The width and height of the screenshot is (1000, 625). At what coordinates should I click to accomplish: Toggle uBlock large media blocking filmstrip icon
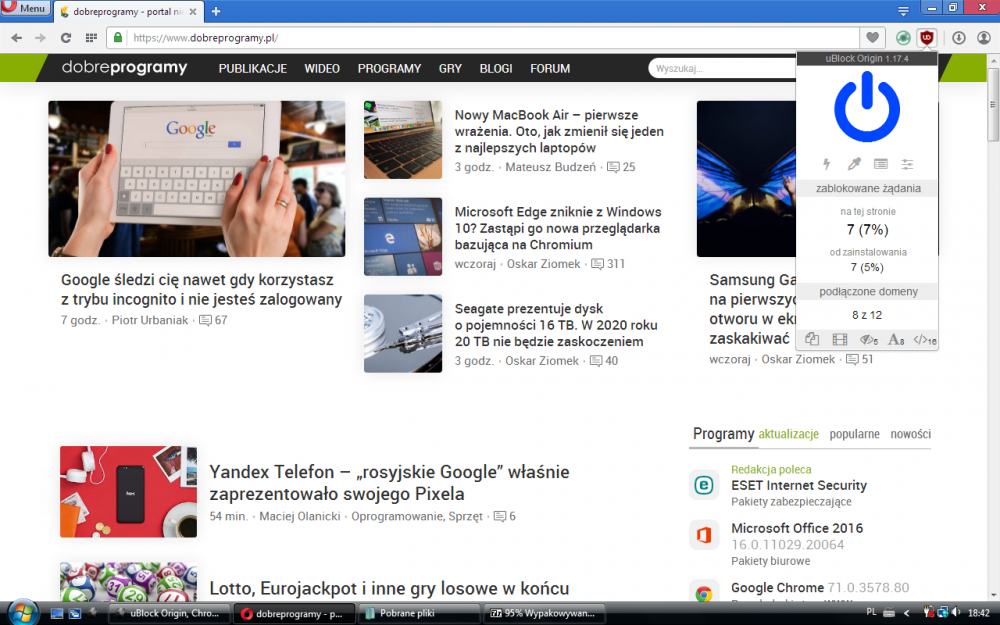point(840,339)
